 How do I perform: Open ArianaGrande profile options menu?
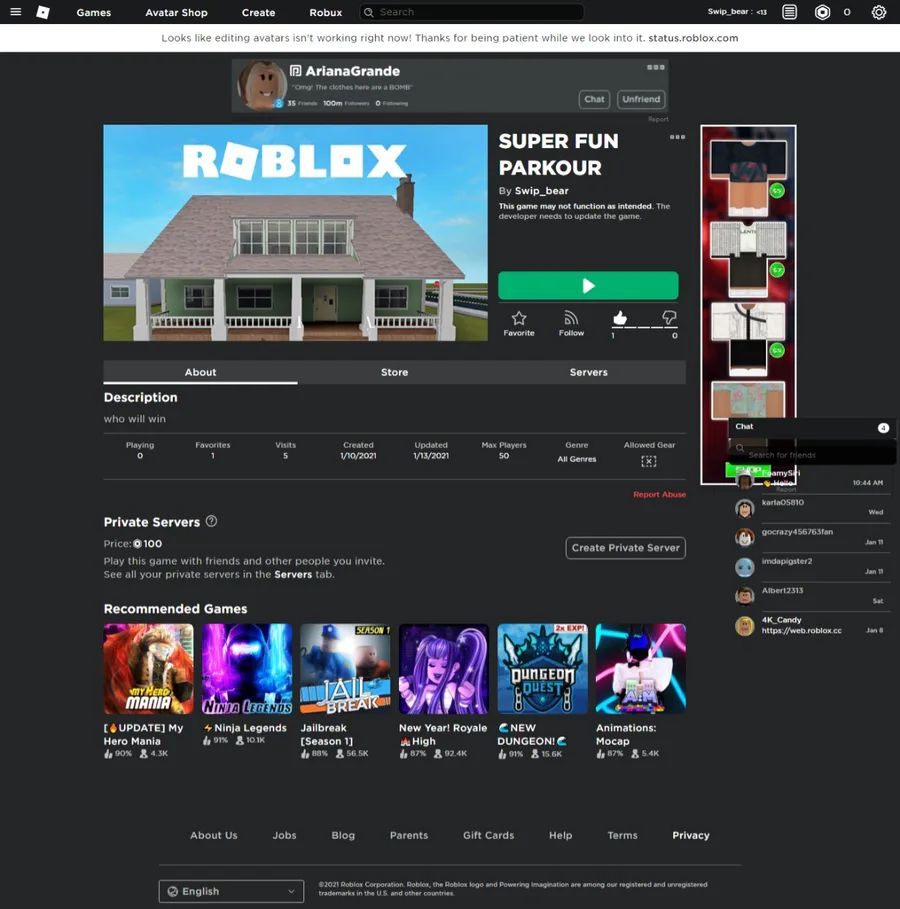[656, 67]
